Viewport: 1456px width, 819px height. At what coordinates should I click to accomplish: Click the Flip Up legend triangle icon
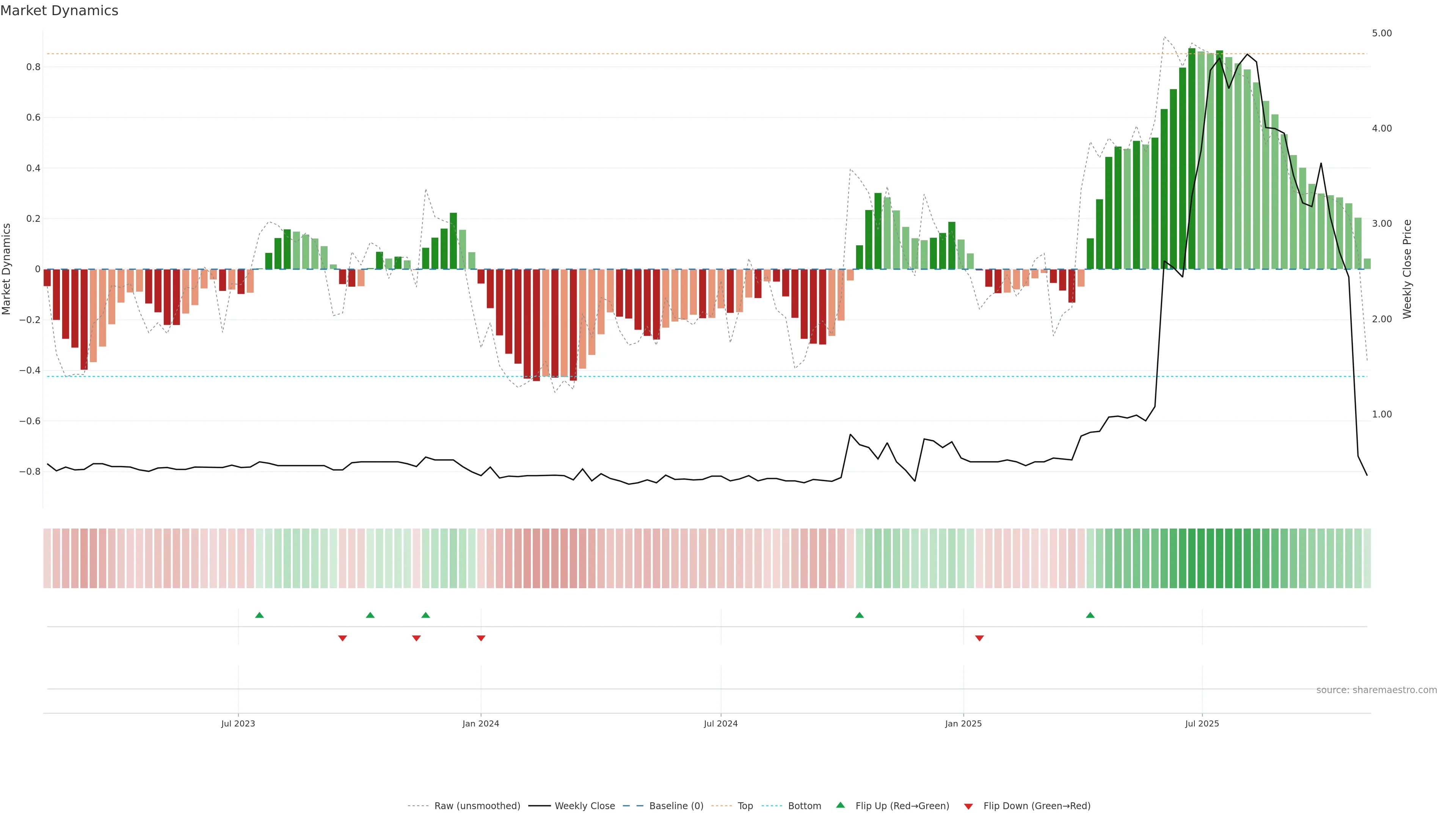pyautogui.click(x=841, y=805)
